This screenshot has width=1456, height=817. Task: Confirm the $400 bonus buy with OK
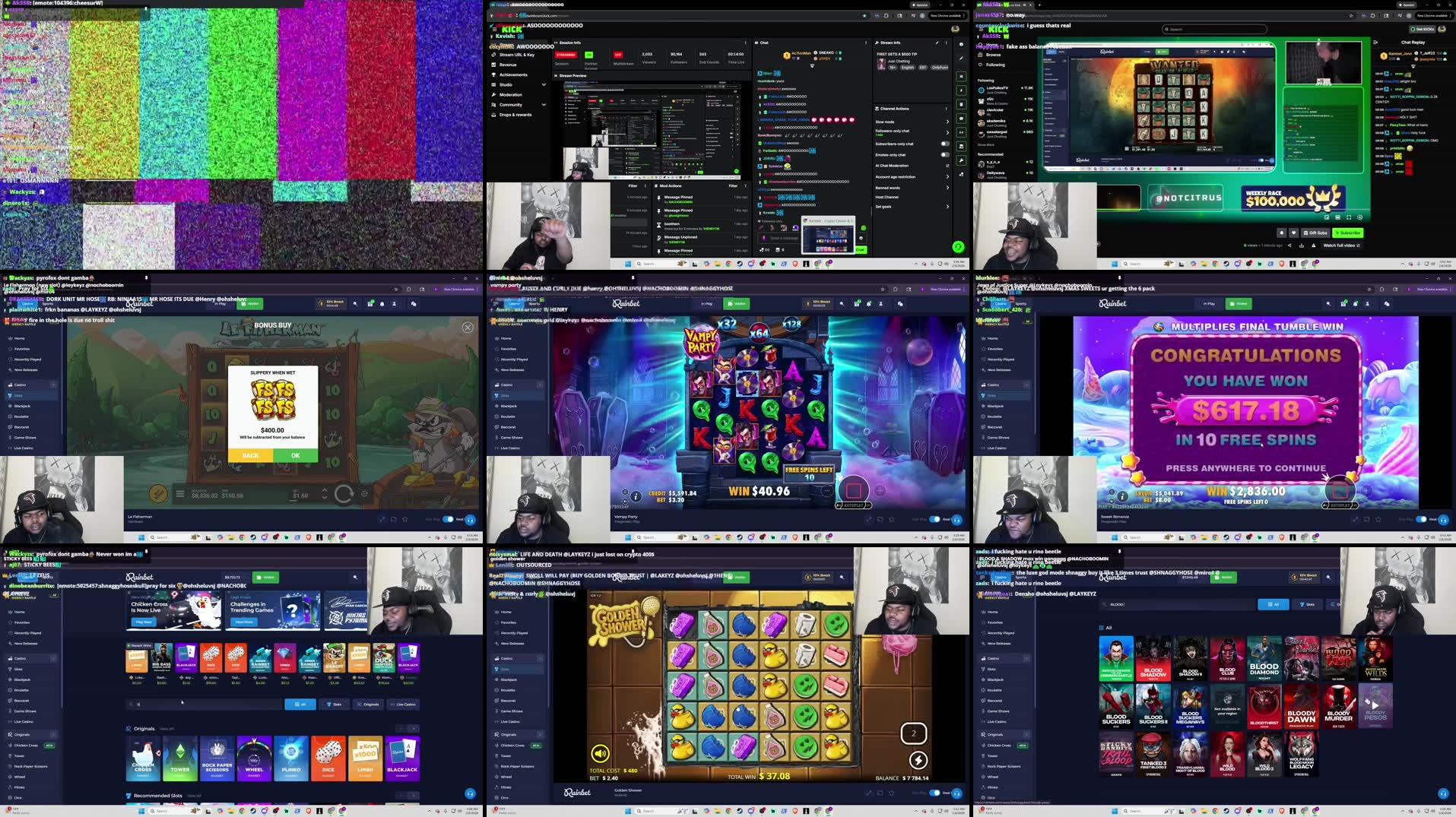pyautogui.click(x=295, y=455)
